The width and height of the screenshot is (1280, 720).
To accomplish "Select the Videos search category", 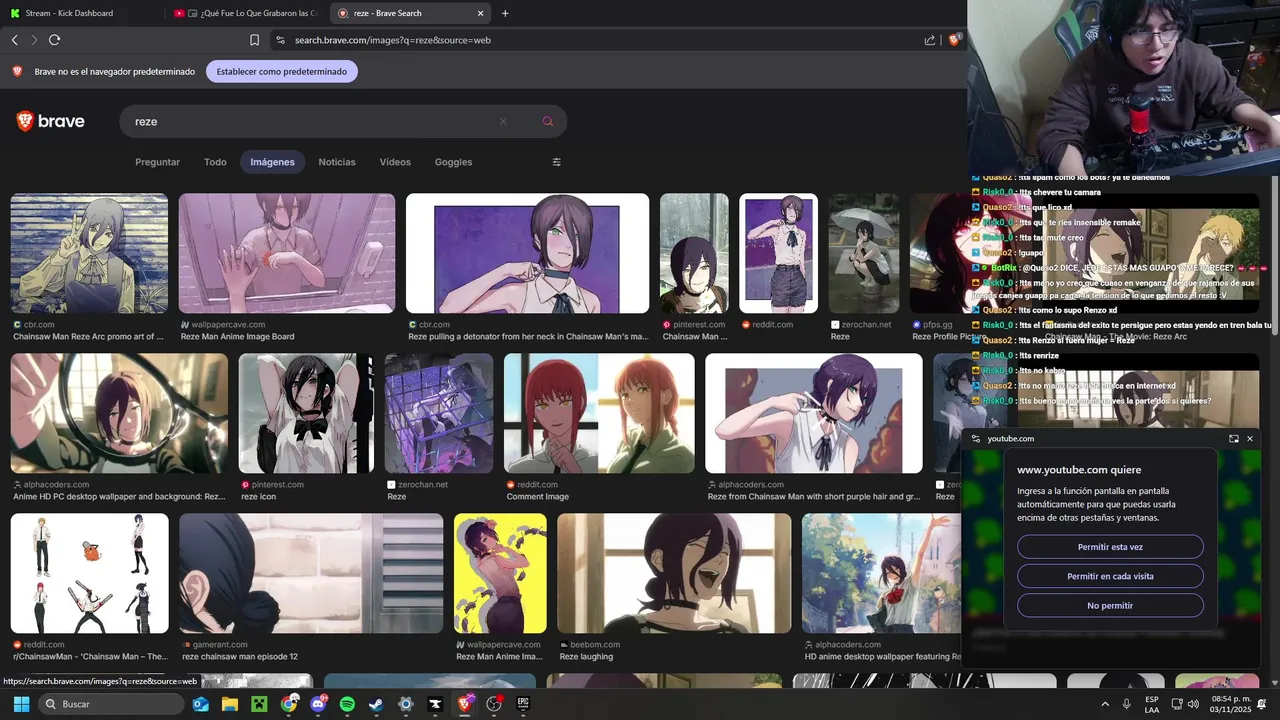I will (x=395, y=162).
